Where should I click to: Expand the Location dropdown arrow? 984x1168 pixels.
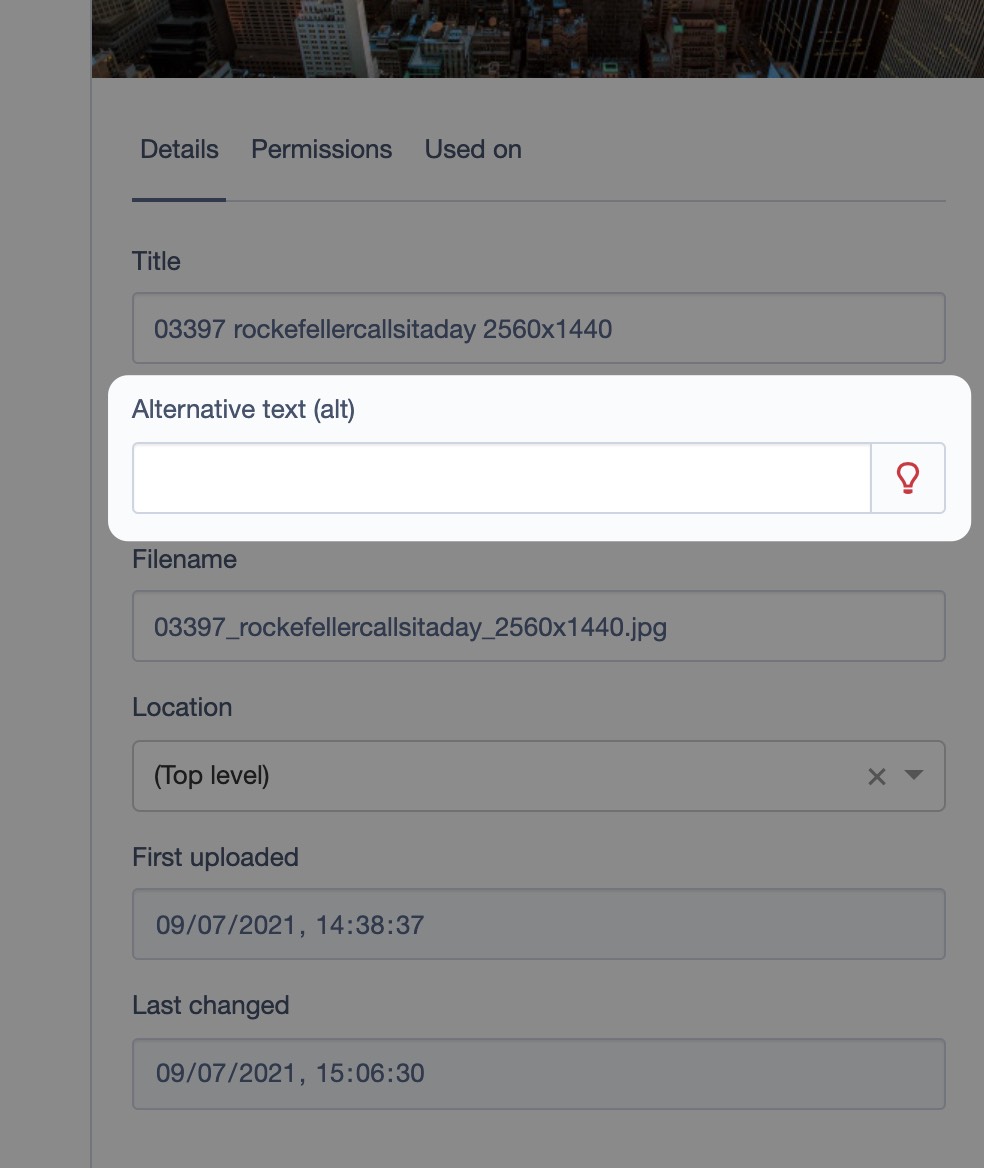click(913, 775)
